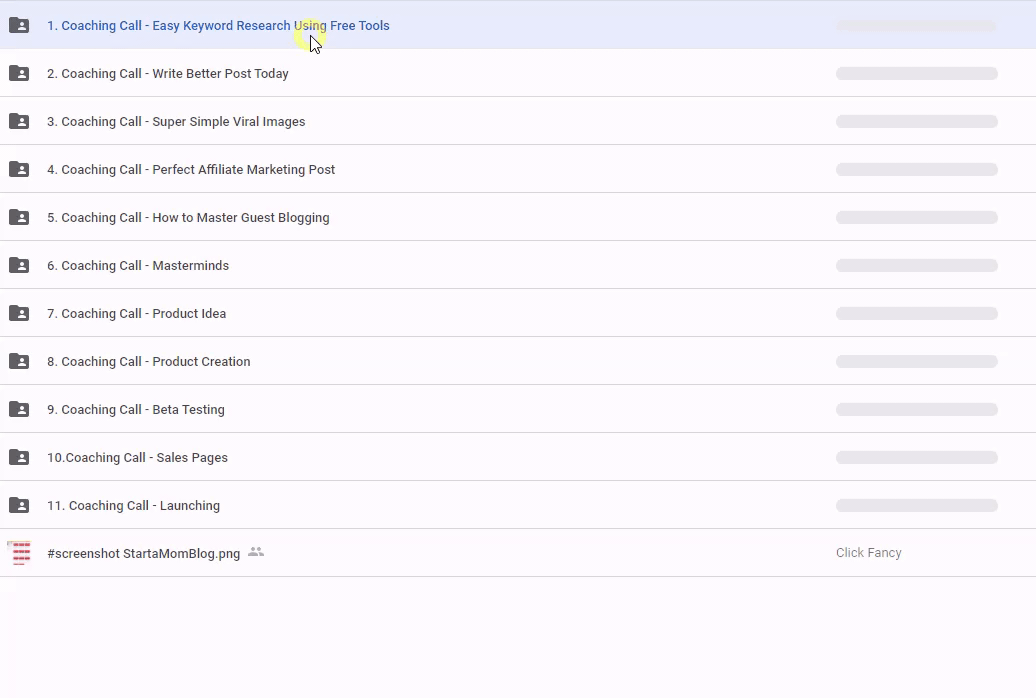Select the 7. Coaching Call - Product Idea name
1036x698 pixels.
tap(136, 314)
